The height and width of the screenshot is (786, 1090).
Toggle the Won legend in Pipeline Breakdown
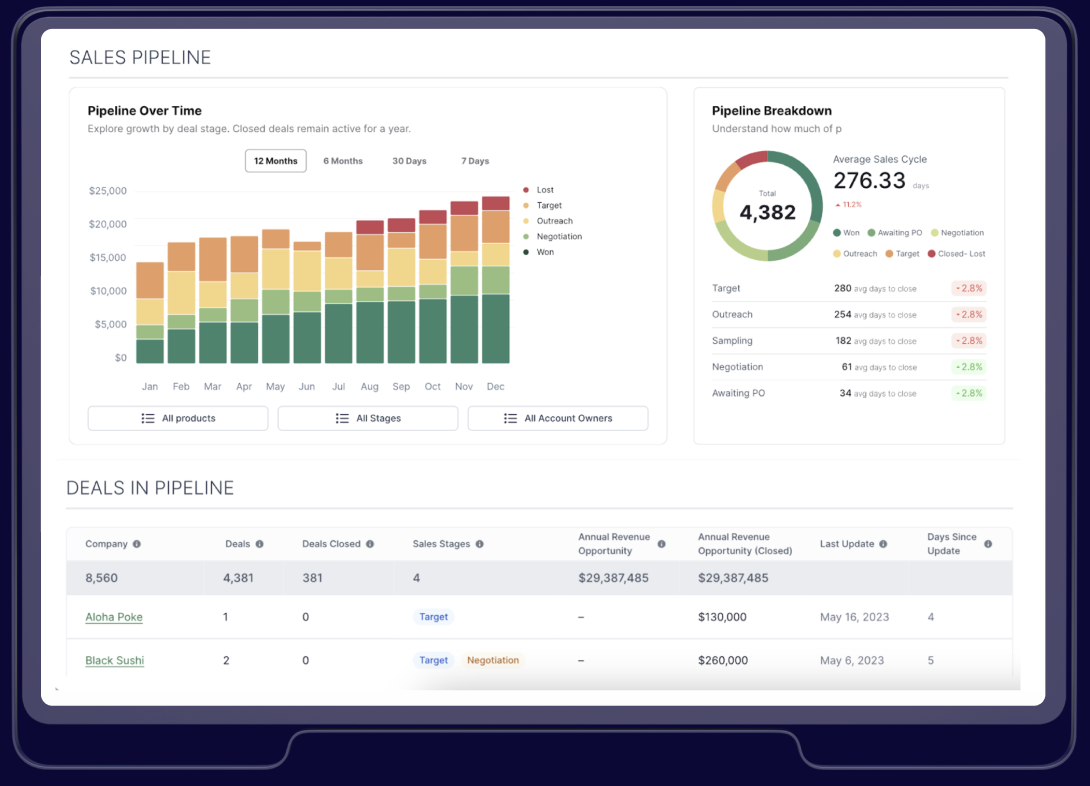click(845, 233)
